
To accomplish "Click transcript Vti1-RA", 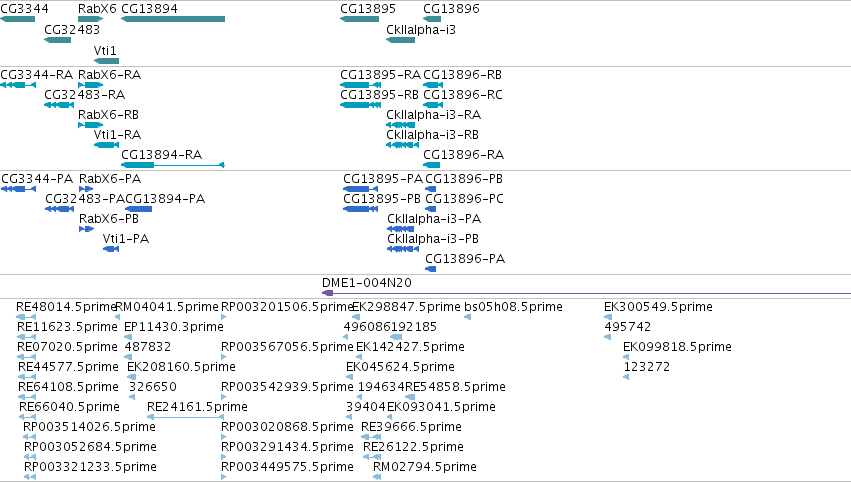I will click(117, 135).
